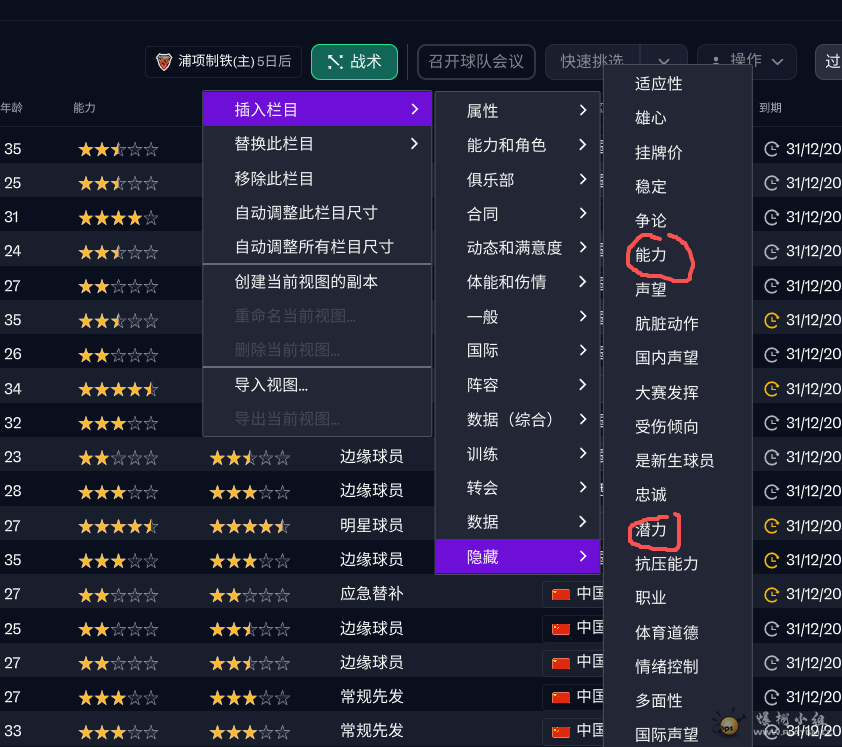Click contract clock icon in age 31 row

[771, 217]
